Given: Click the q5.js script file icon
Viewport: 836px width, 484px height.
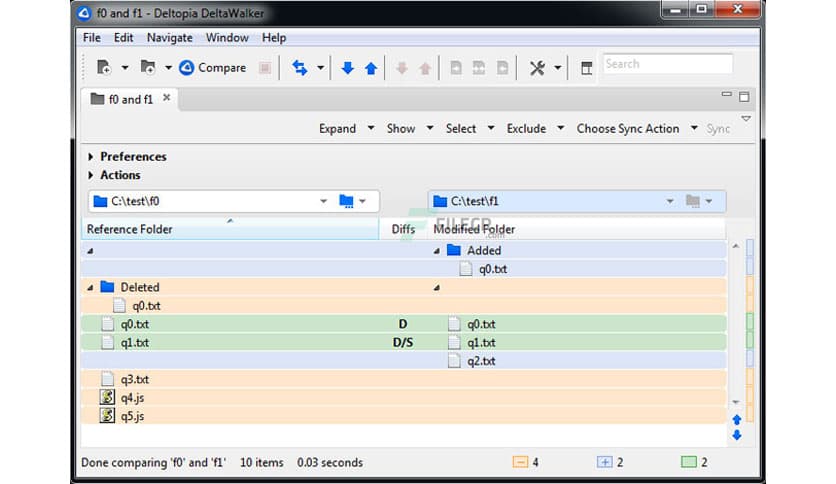Looking at the screenshot, I should pyautogui.click(x=107, y=415).
